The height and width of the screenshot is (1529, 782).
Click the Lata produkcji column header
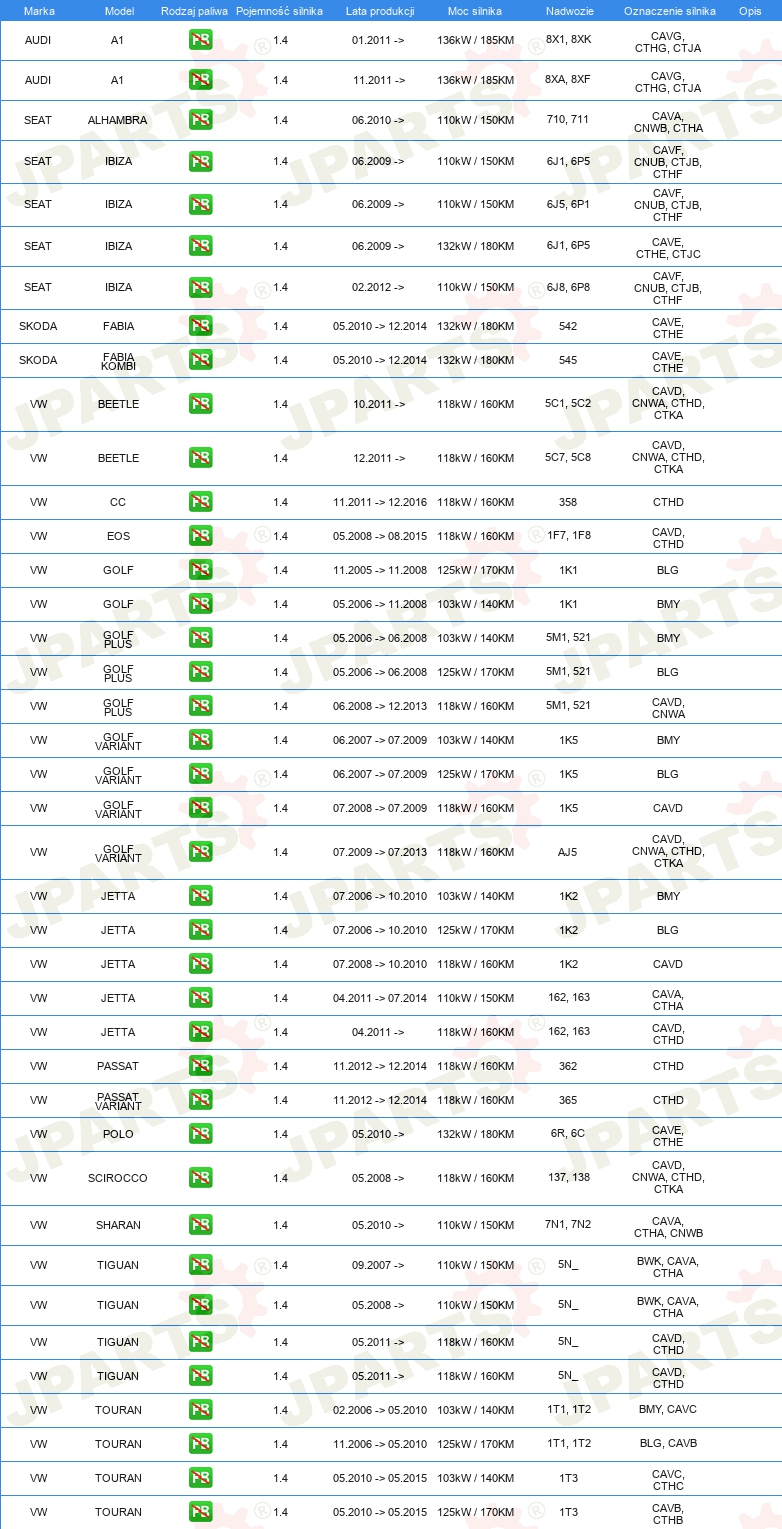[x=380, y=10]
